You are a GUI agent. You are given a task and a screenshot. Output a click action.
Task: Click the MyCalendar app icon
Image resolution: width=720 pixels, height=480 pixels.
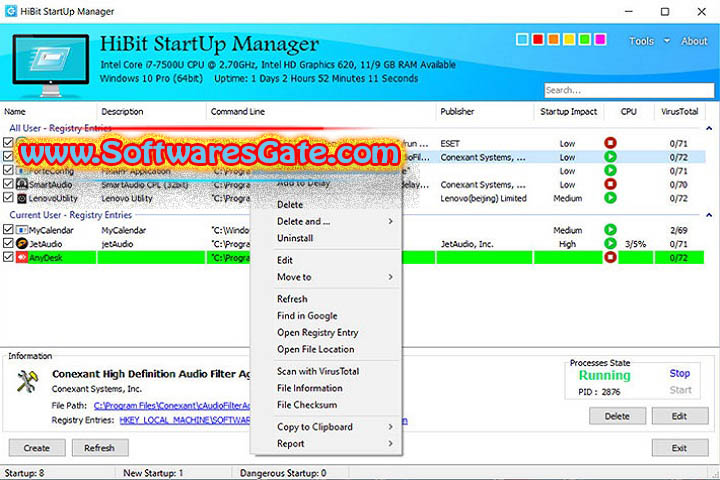22,230
